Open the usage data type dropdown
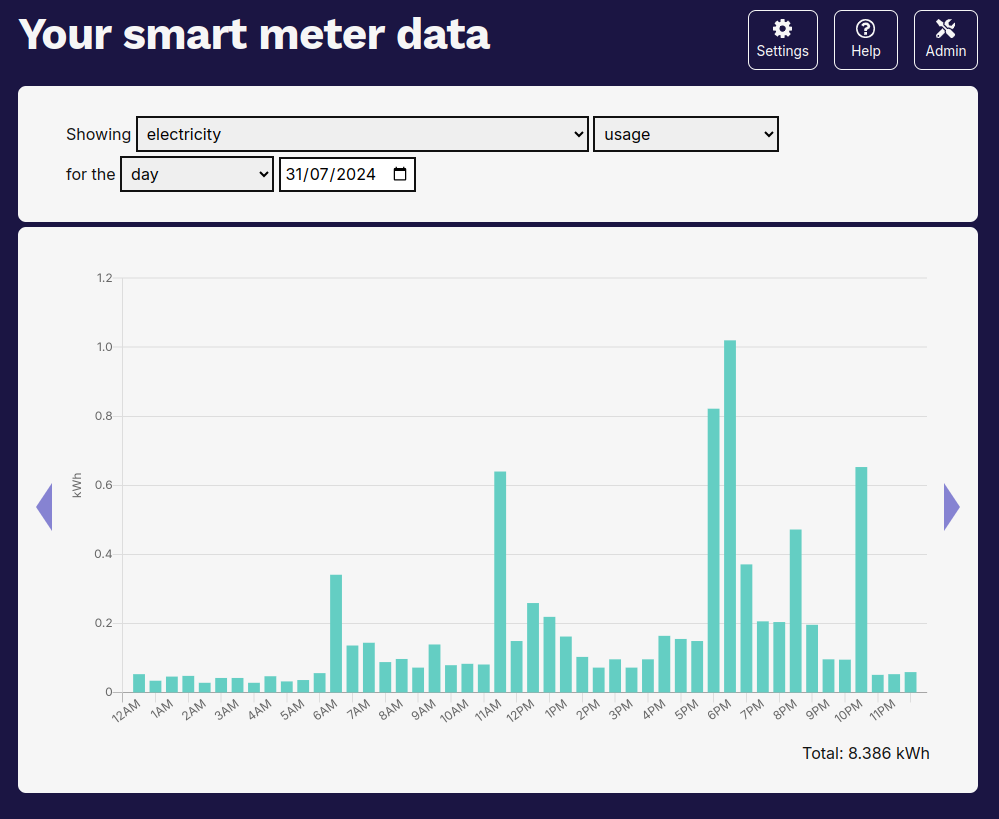Screen dimensions: 999x819 pyautogui.click(x=685, y=134)
